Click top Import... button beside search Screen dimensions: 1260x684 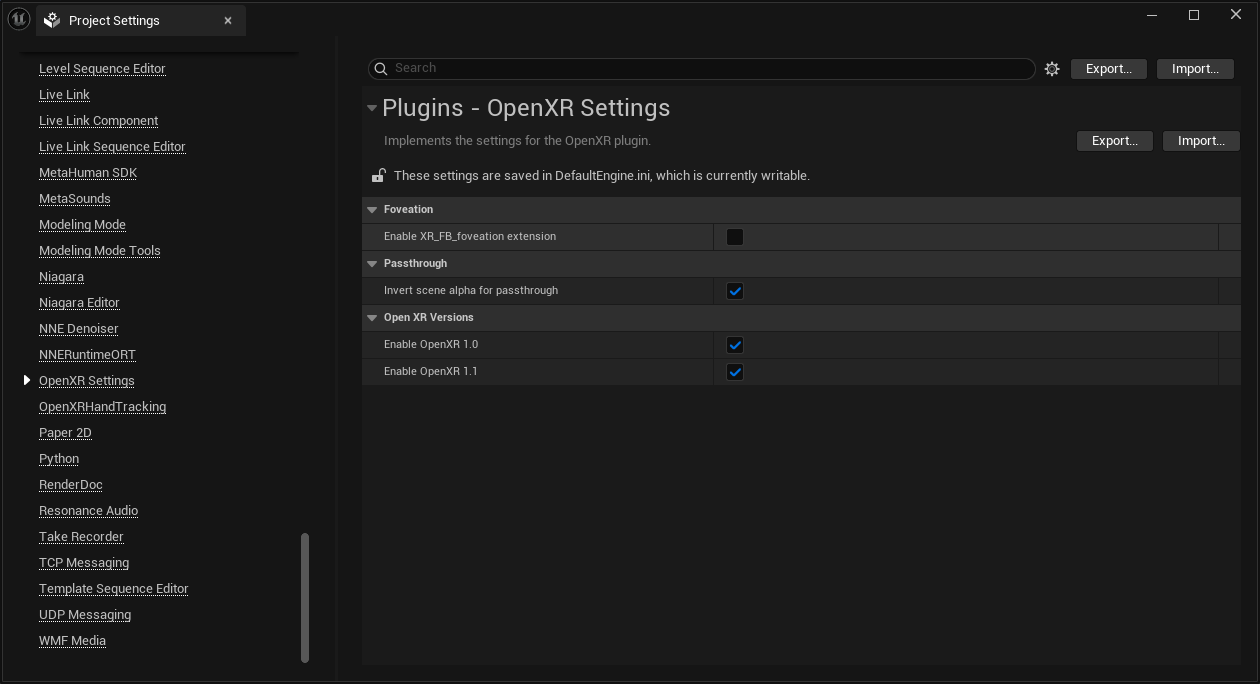(x=1195, y=69)
